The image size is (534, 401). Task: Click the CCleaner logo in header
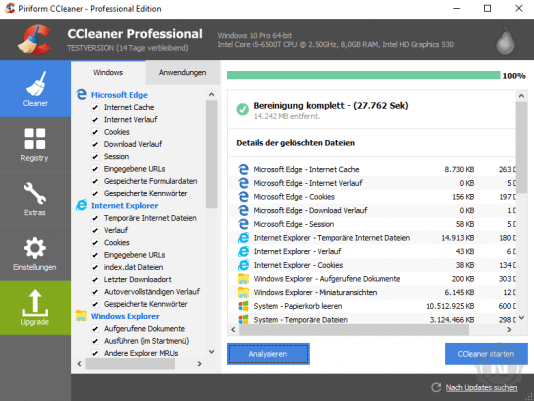pyautogui.click(x=35, y=40)
